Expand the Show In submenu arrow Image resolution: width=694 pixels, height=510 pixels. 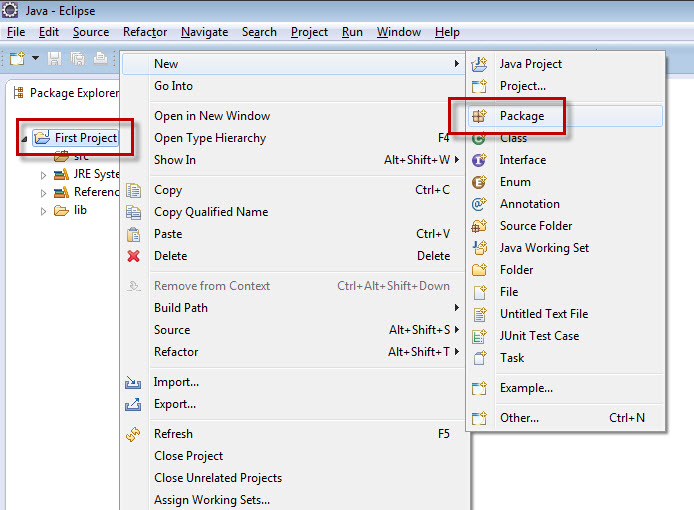pos(457,159)
